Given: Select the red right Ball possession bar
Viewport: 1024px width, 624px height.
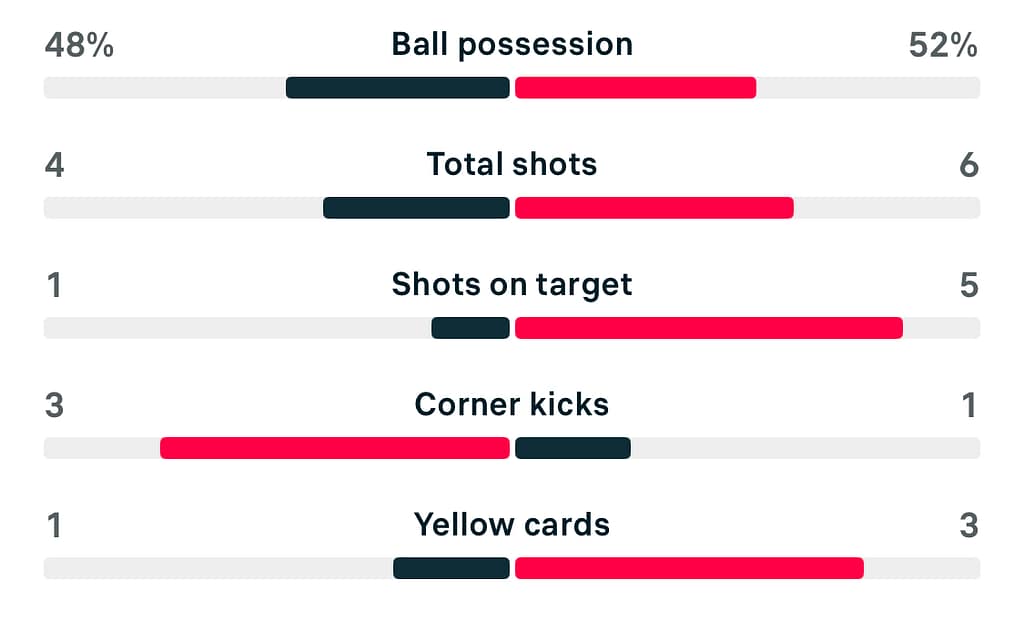Looking at the screenshot, I should pyautogui.click(x=635, y=88).
